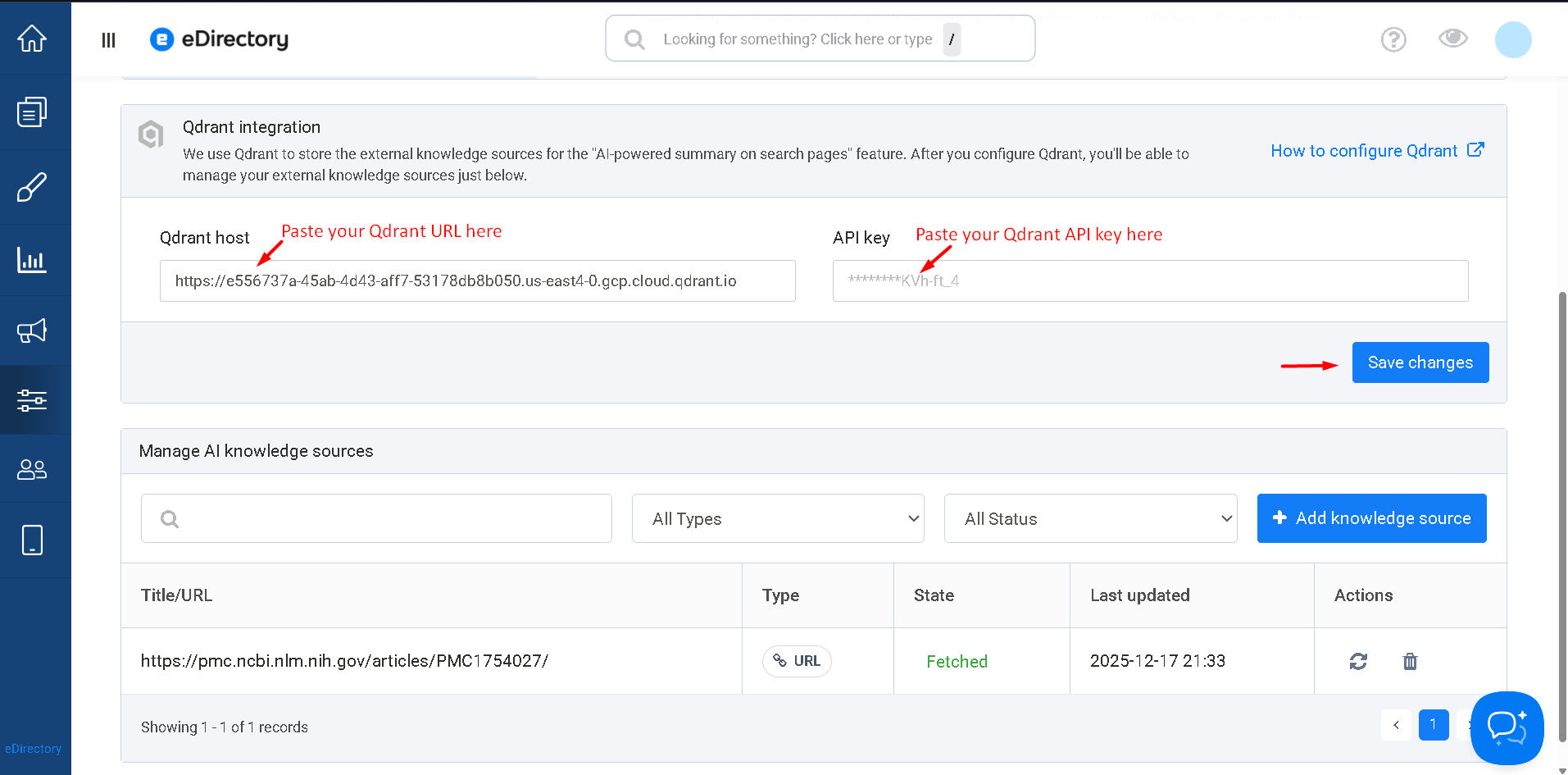The width and height of the screenshot is (1568, 775).
Task: Open the All Types filter dropdown
Action: 778,518
